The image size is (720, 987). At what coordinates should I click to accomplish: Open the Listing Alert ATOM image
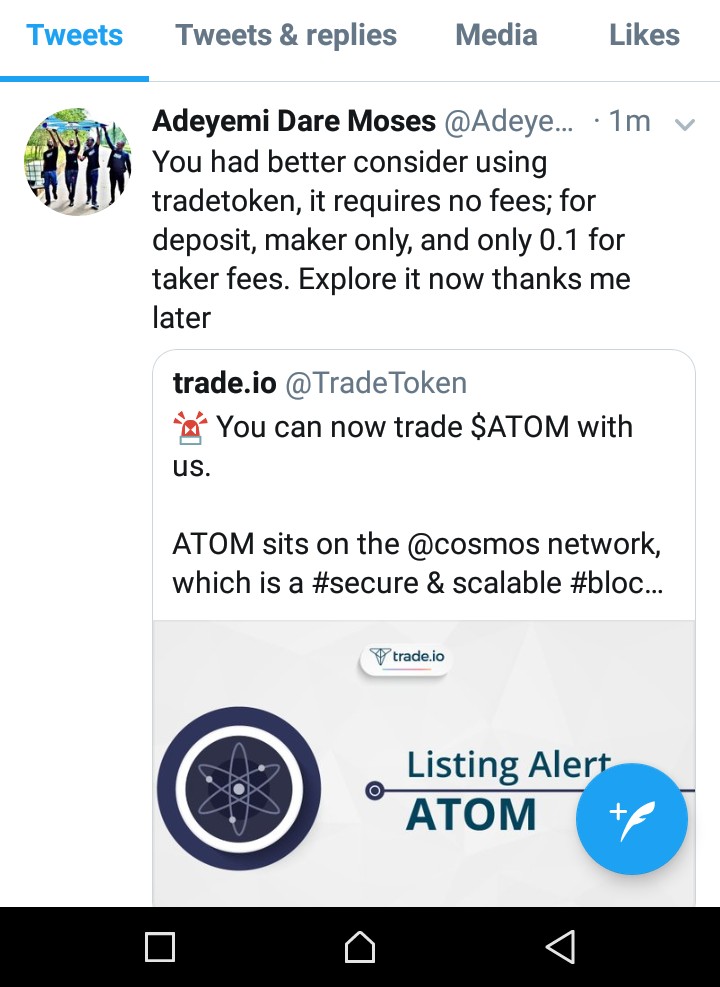click(x=424, y=764)
